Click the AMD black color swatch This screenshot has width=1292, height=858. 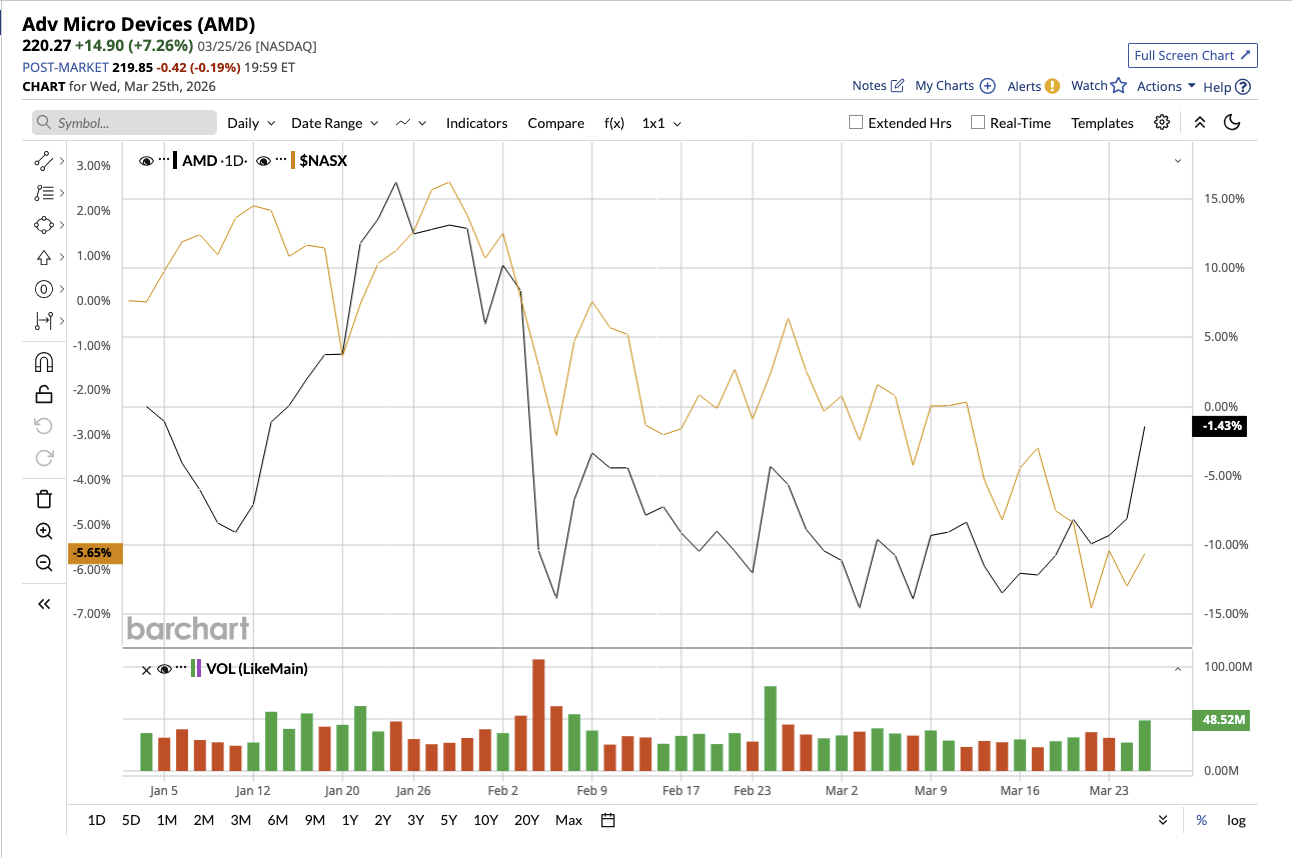pos(176,159)
